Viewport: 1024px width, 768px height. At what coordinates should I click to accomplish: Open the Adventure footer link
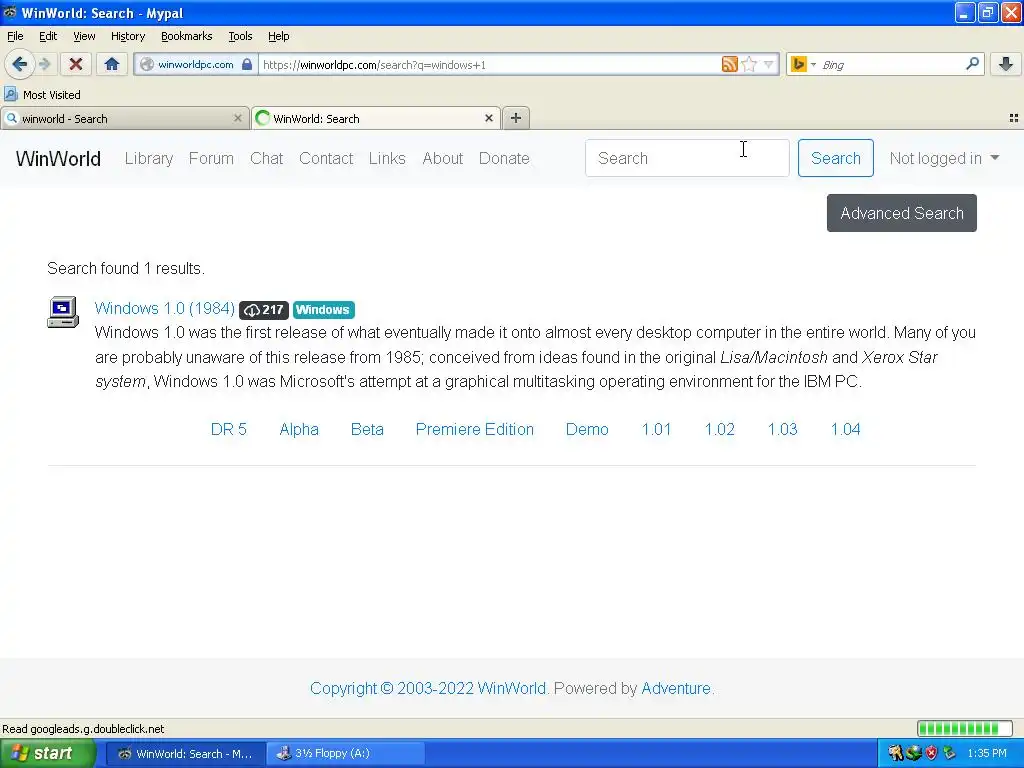676,688
